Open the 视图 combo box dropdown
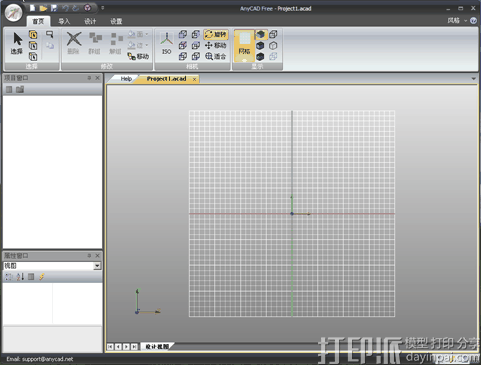 [x=97, y=266]
